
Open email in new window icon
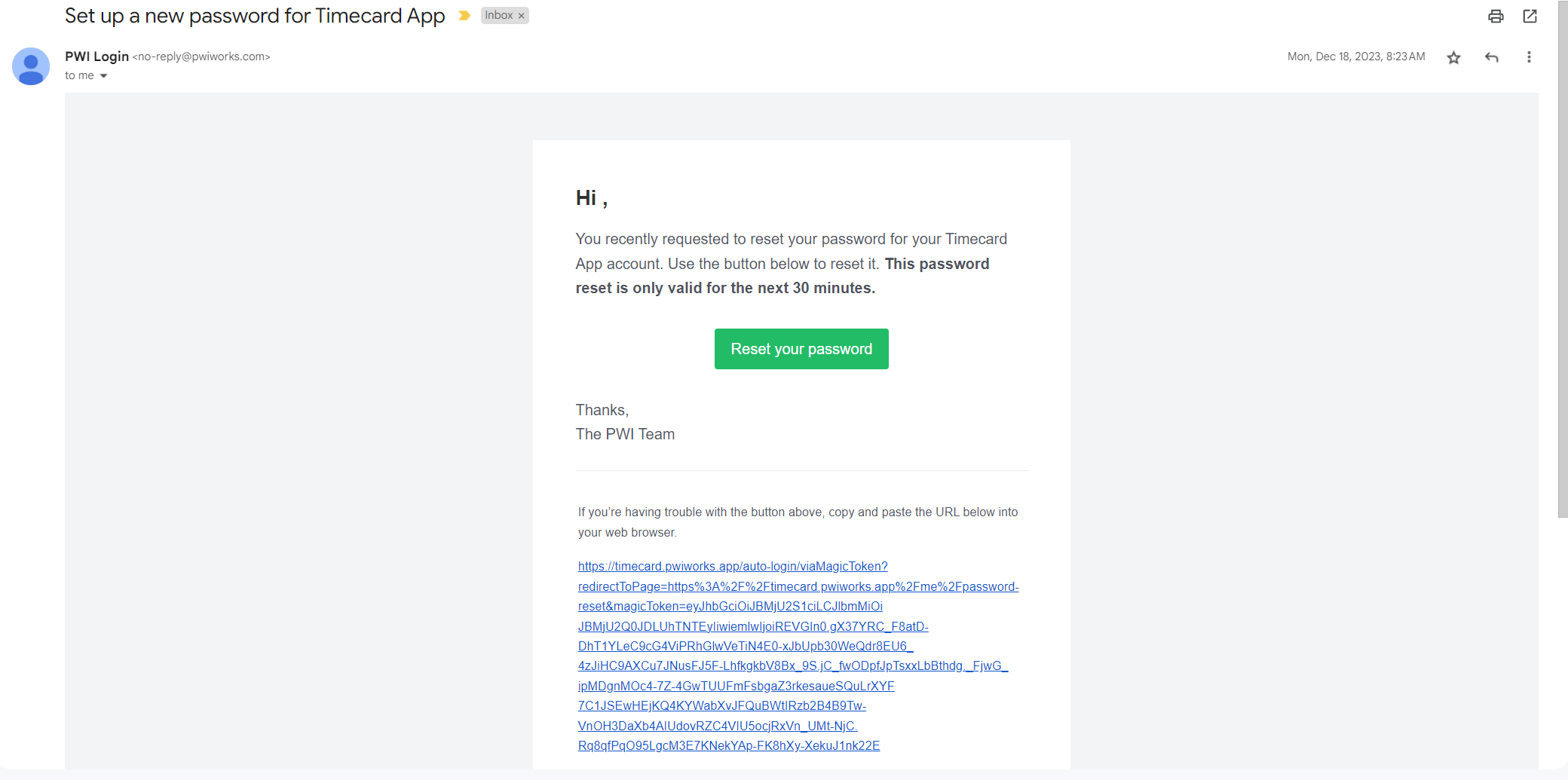coord(1530,16)
